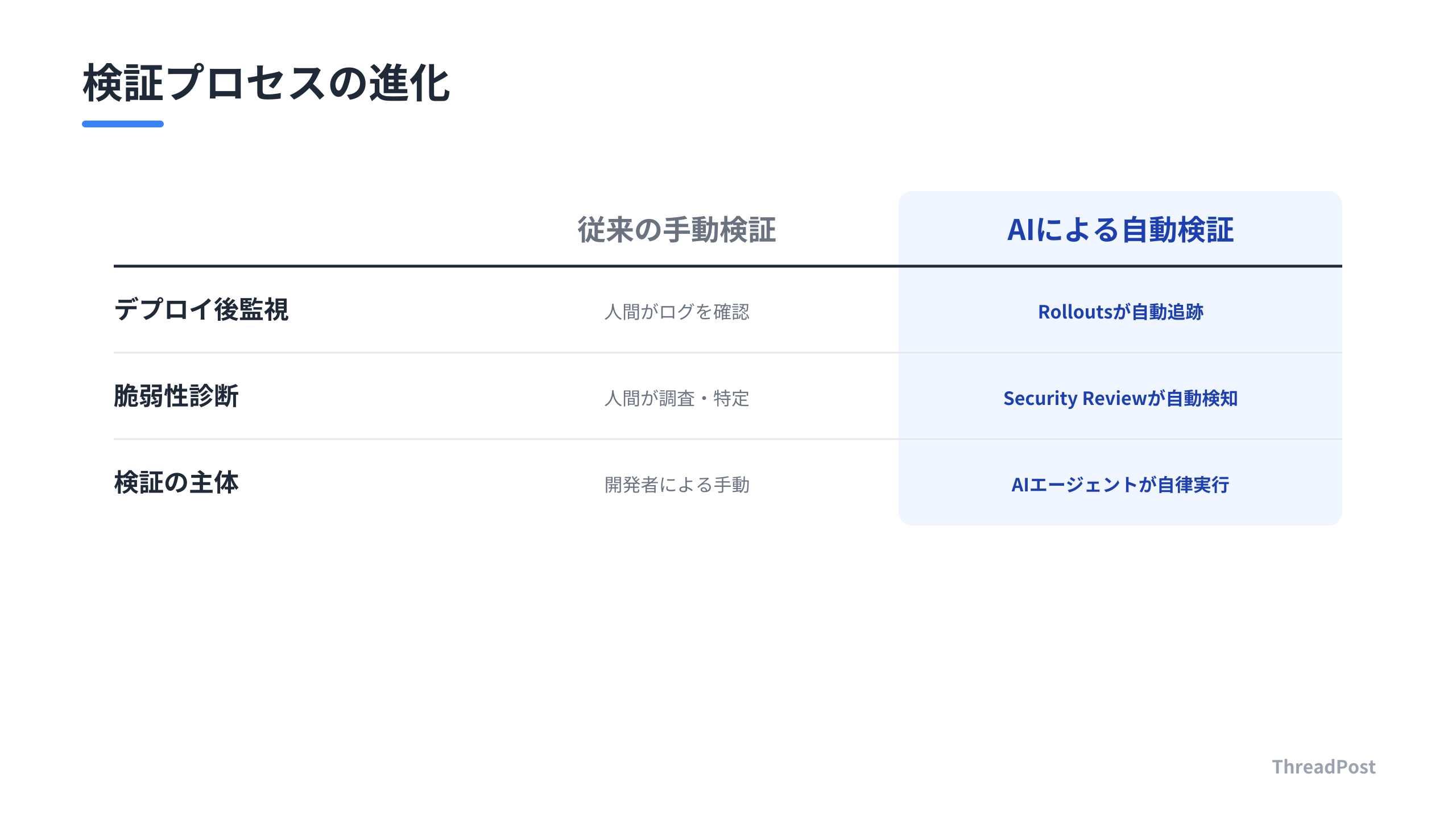The image size is (1456, 819).
Task: Click the cell Security Reviewが自動検知
Action: (1120, 398)
